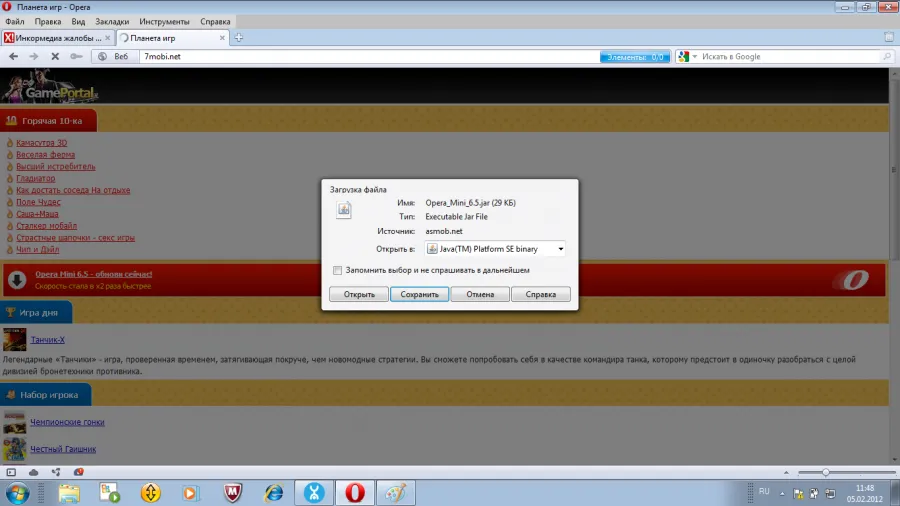Click the RU language indicator
Image resolution: width=900 pixels, height=506 pixels.
764,491
